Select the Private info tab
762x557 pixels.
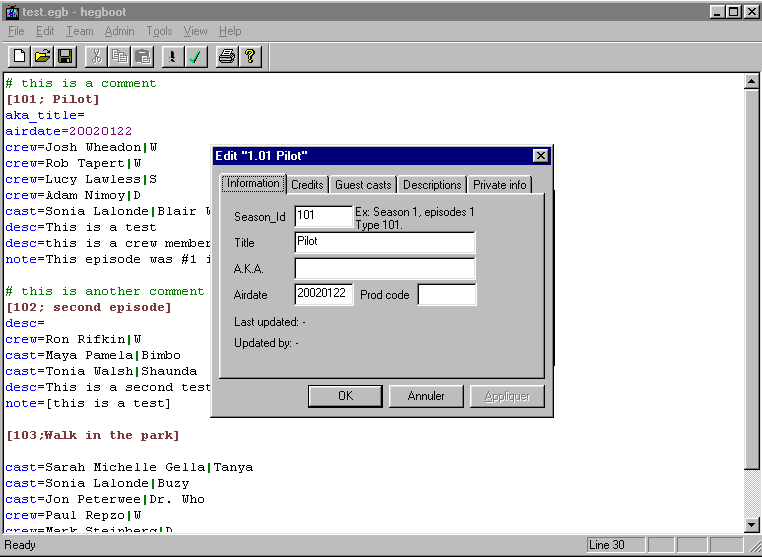(499, 185)
